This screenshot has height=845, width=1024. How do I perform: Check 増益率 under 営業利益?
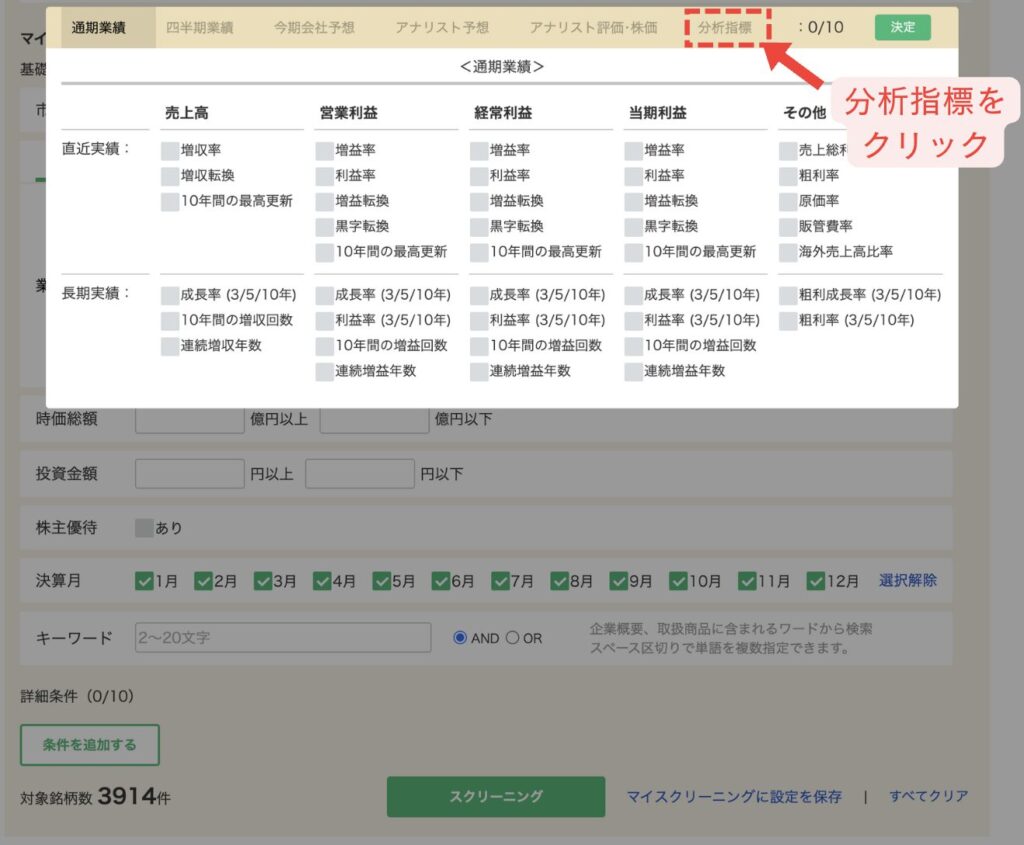[x=325, y=151]
